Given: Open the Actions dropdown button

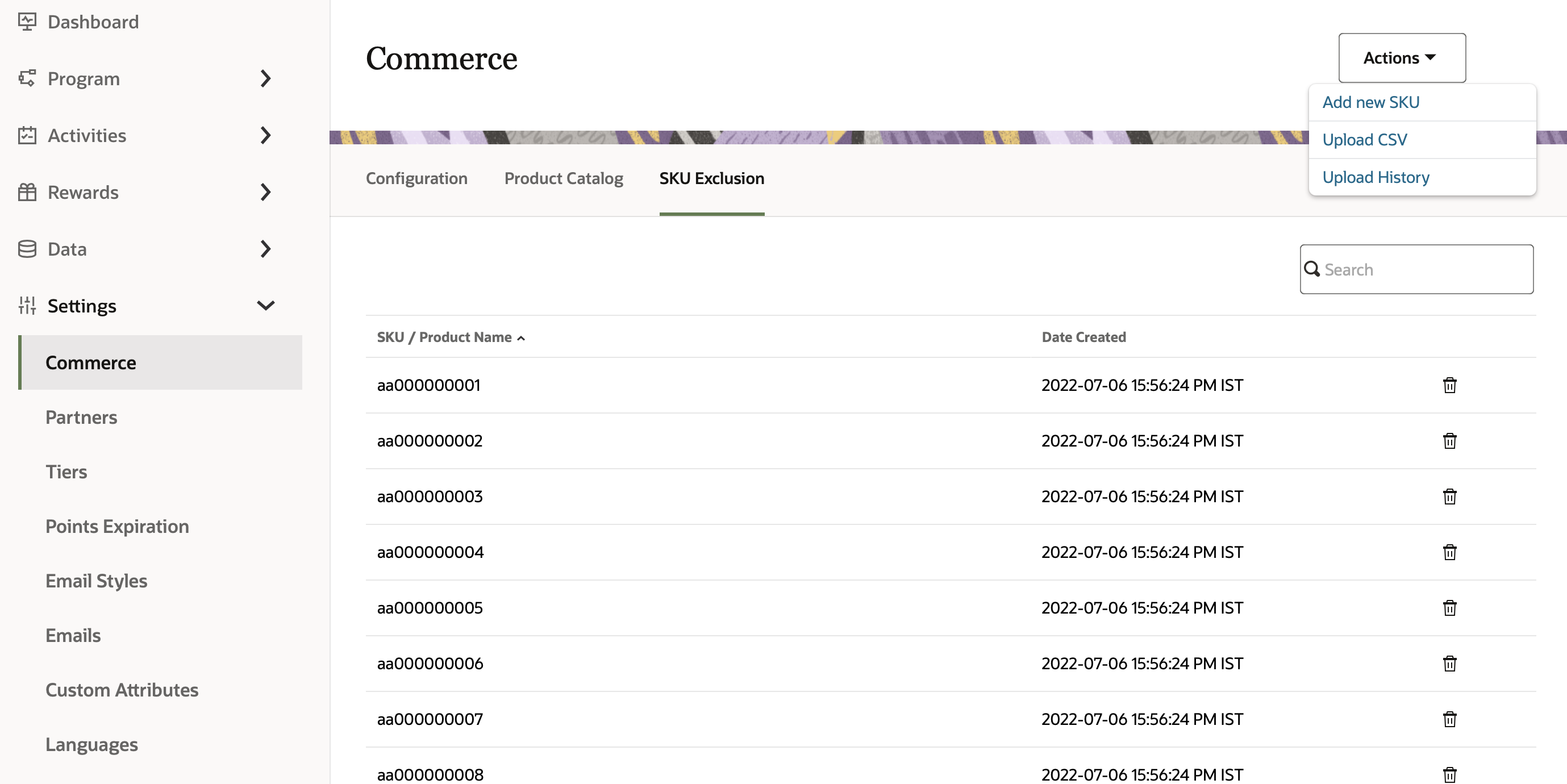Looking at the screenshot, I should coord(1402,58).
